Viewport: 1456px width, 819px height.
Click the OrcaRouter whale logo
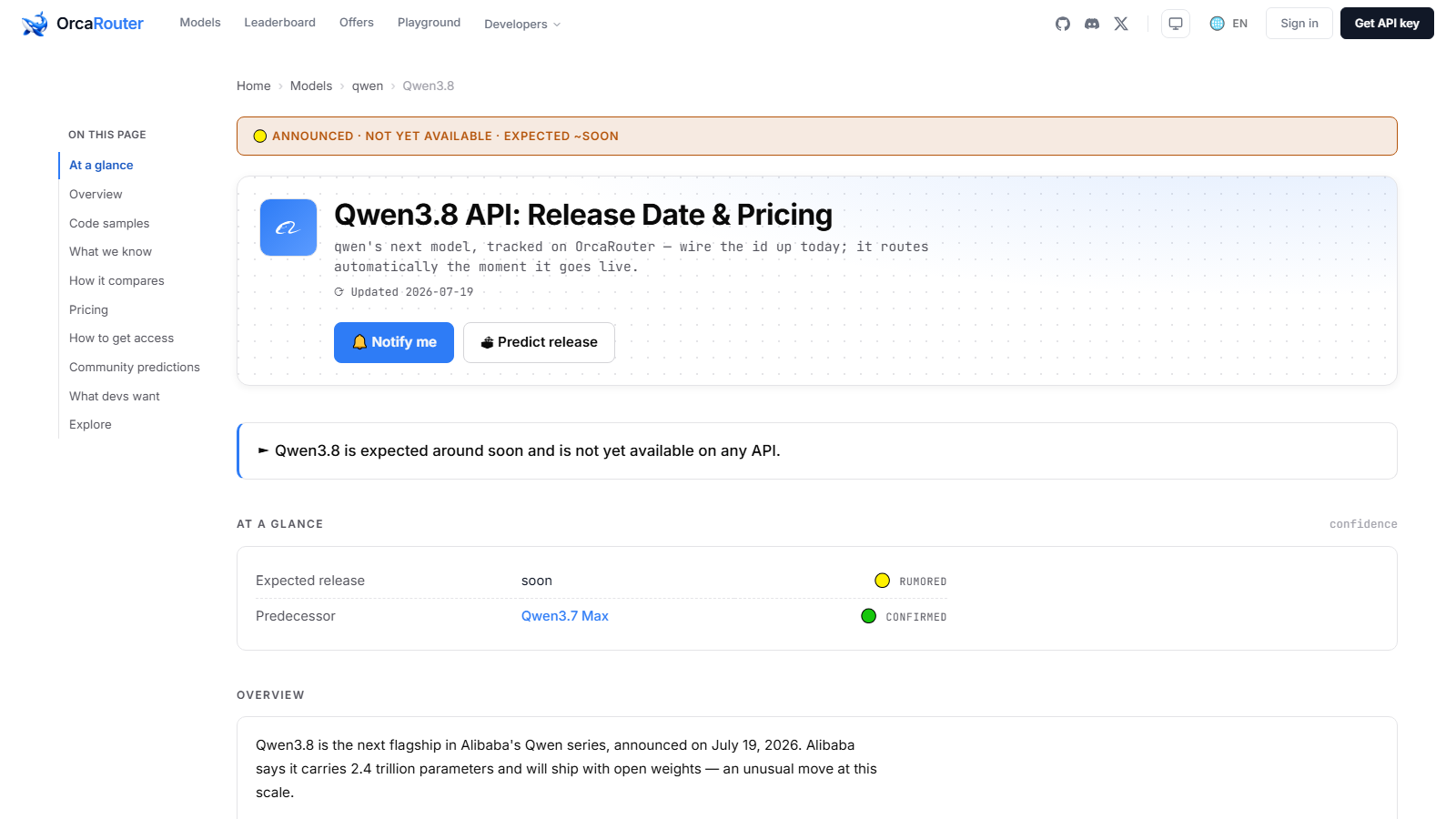click(35, 24)
